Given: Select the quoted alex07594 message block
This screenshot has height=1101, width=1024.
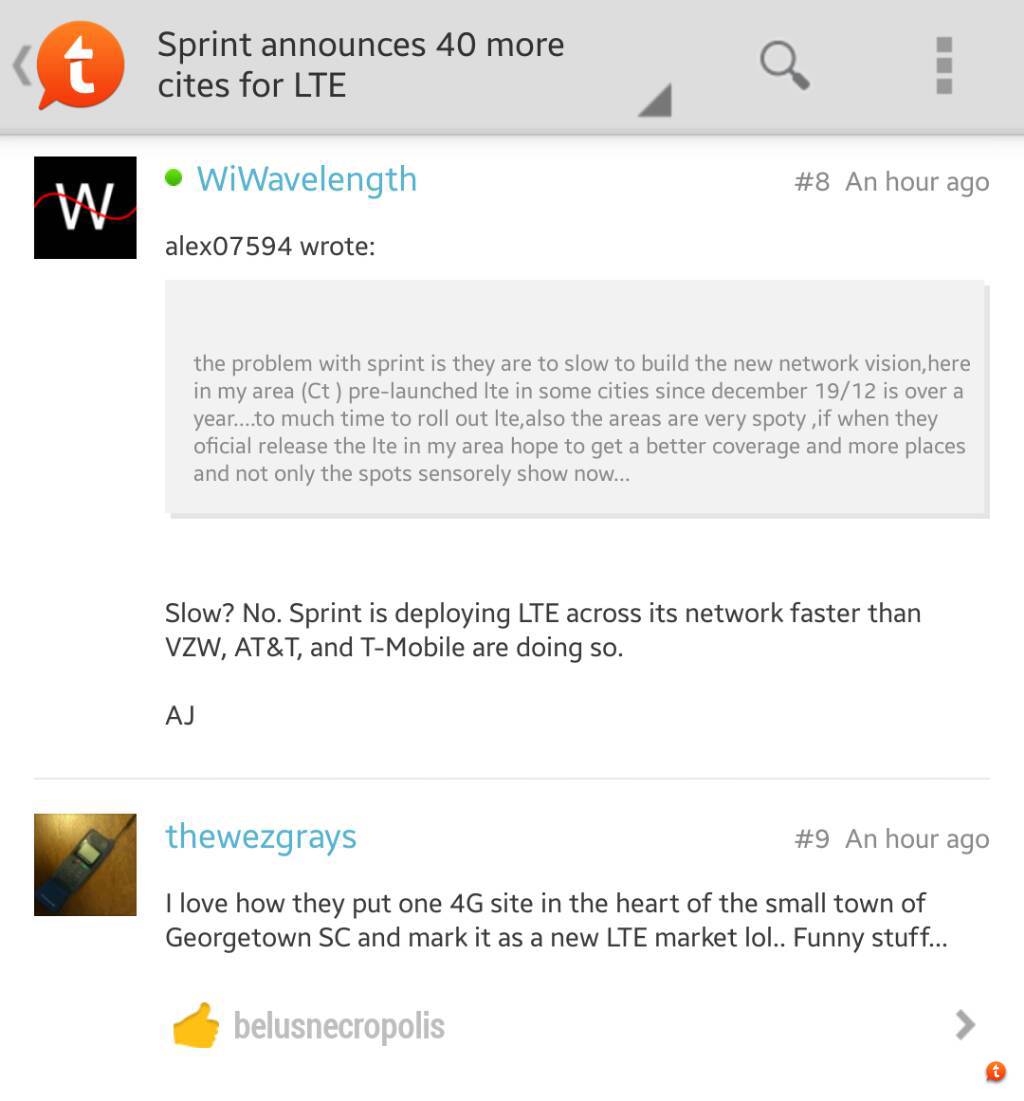Looking at the screenshot, I should coord(577,398).
